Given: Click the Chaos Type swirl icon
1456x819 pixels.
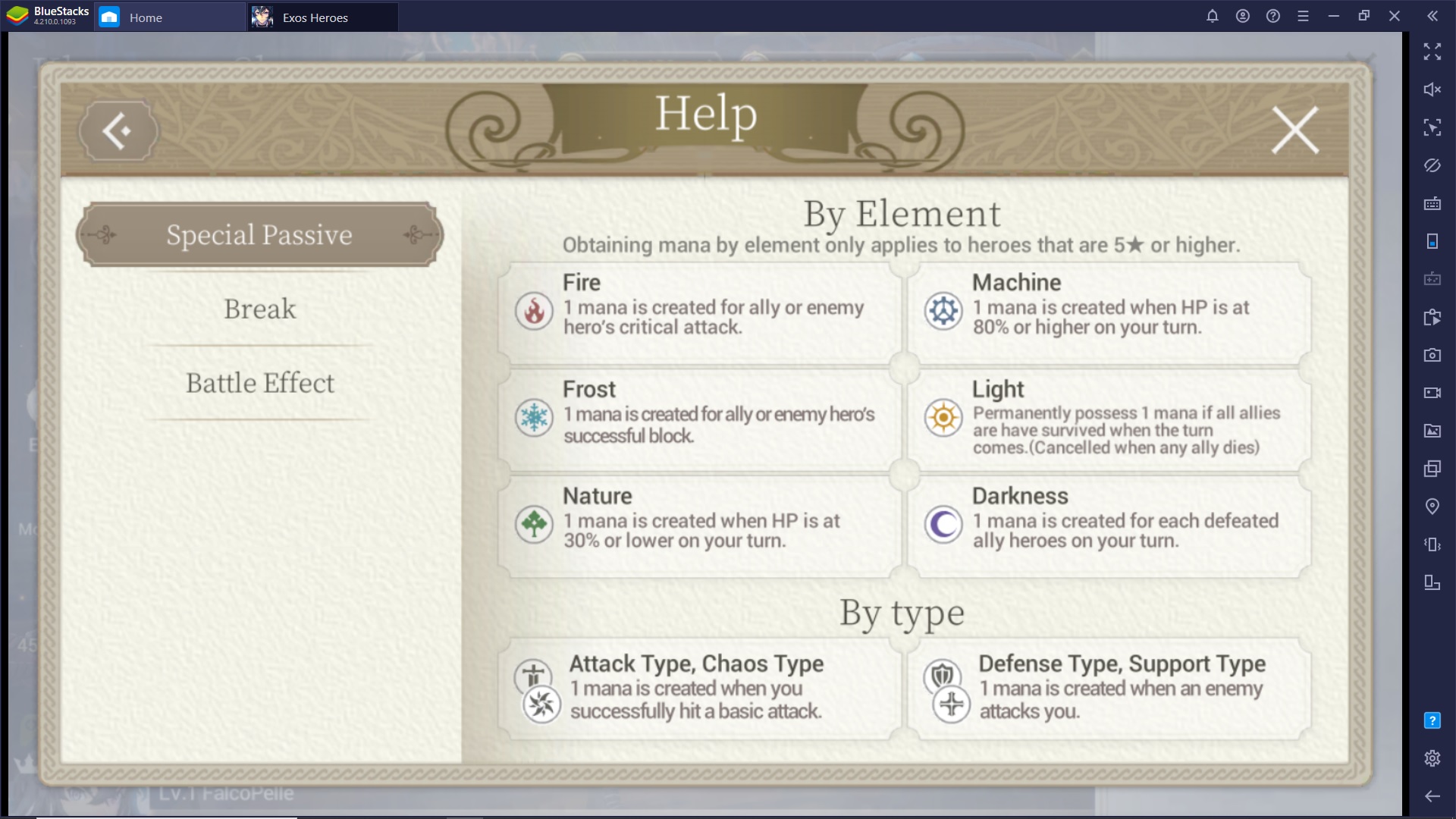Looking at the screenshot, I should (542, 704).
